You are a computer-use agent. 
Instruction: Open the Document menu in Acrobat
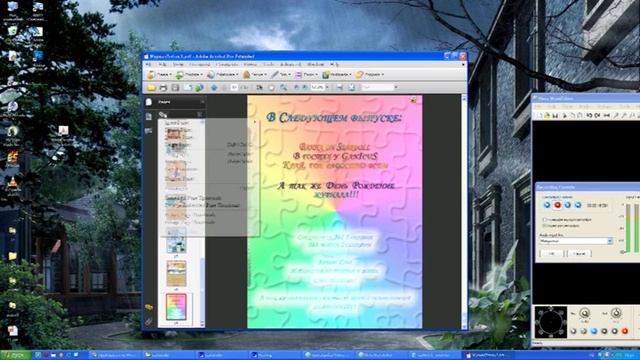click(200, 64)
